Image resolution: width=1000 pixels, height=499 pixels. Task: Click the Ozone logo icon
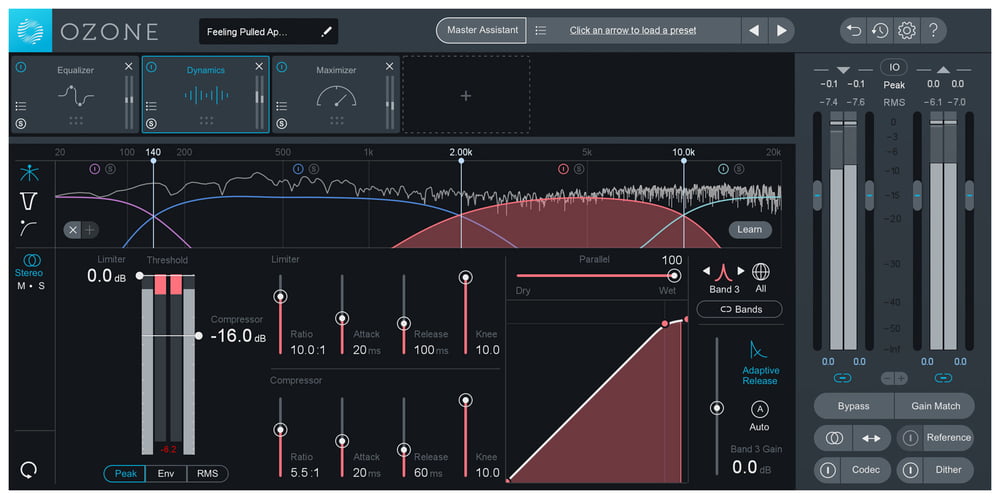click(x=31, y=31)
